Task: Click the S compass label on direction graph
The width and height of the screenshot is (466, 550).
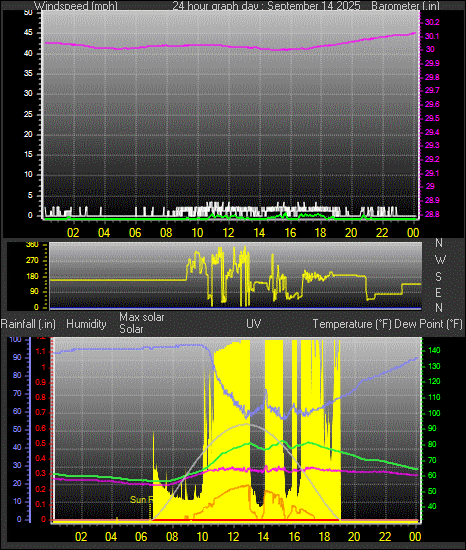Action: pos(438,277)
